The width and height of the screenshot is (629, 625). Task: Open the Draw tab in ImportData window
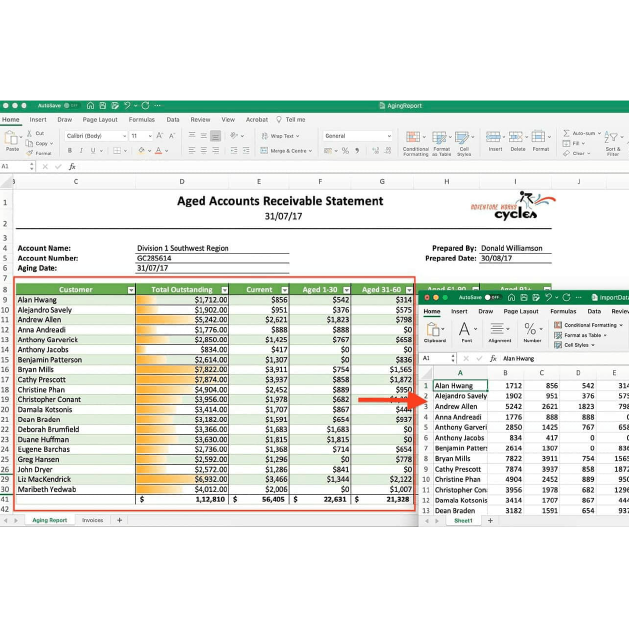tap(485, 311)
